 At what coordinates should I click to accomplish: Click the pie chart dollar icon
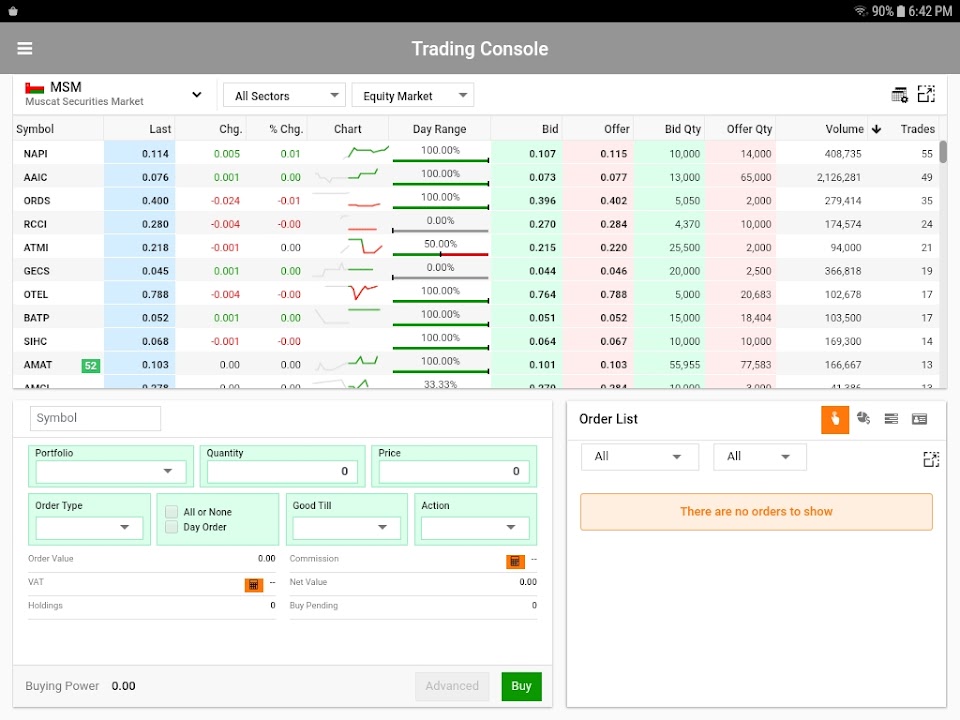(x=863, y=419)
